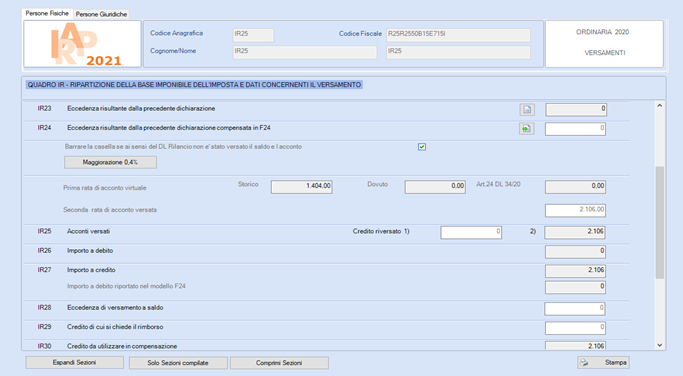Click the ORDINARIA 2020 label
Viewport: 683px width, 376px height.
click(x=602, y=32)
